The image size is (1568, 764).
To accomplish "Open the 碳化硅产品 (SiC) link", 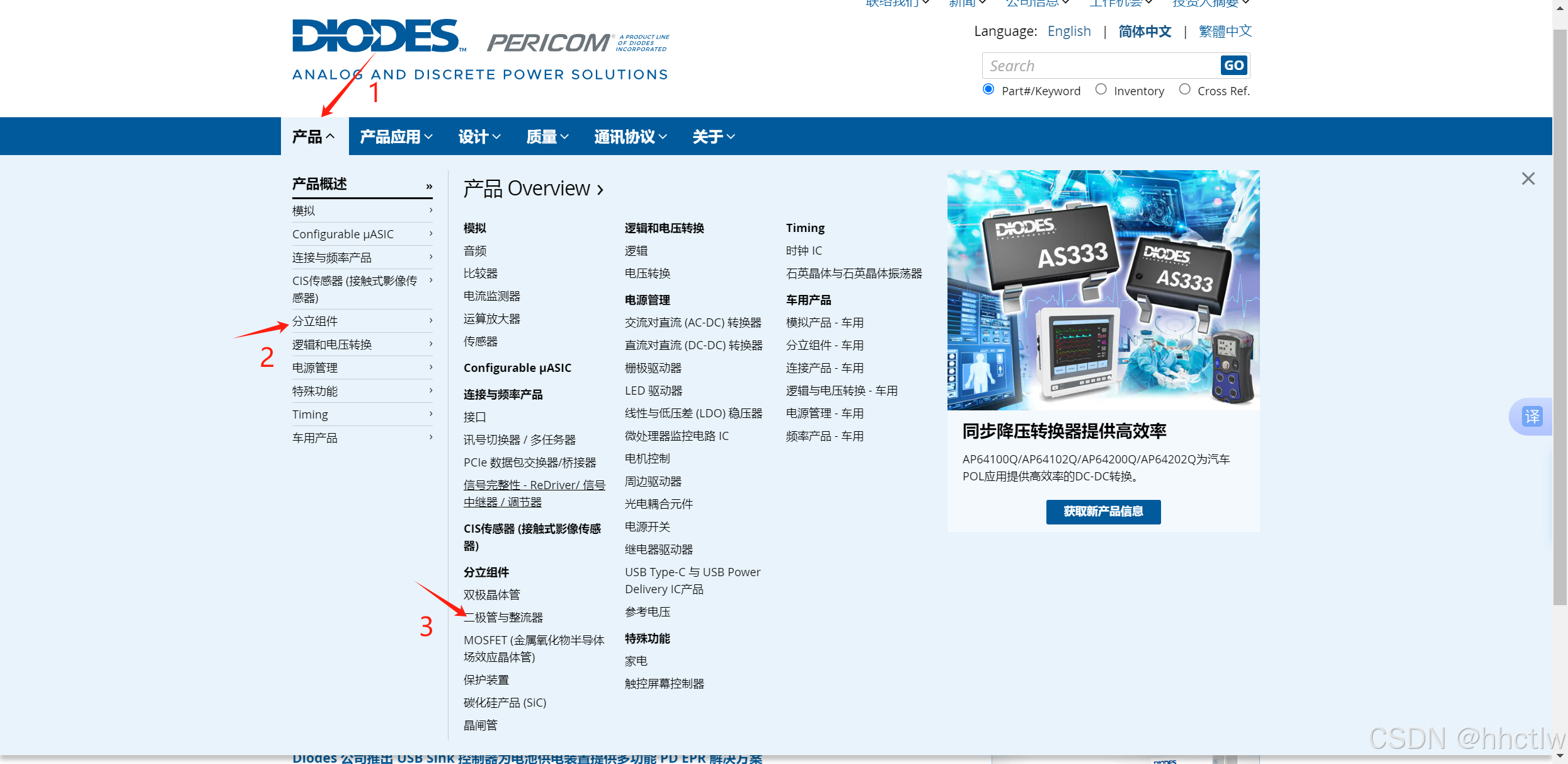I will tap(505, 703).
